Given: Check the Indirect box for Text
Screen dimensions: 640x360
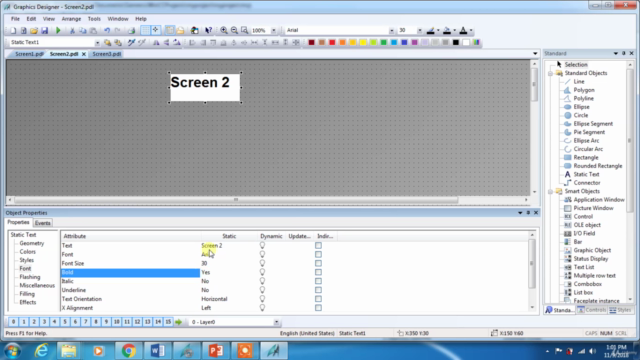Looking at the screenshot, I should pos(318,246).
